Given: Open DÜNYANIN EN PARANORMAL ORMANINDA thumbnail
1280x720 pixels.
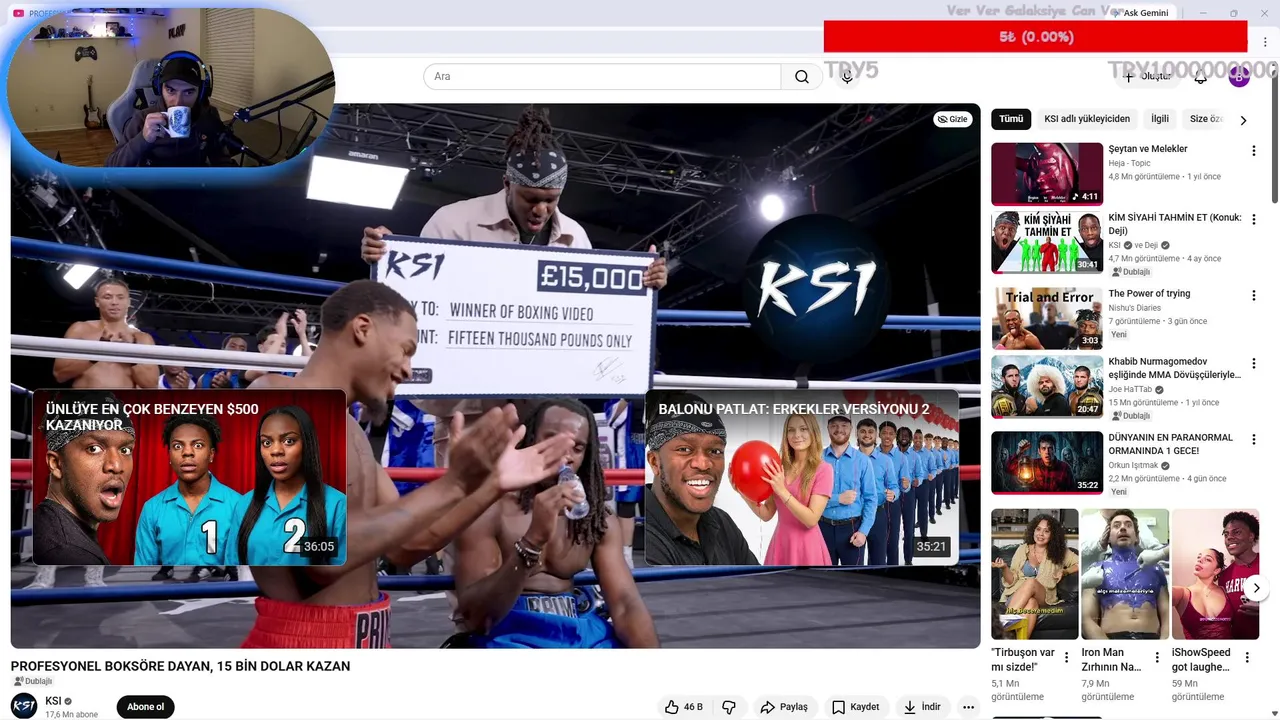Looking at the screenshot, I should coord(1047,462).
